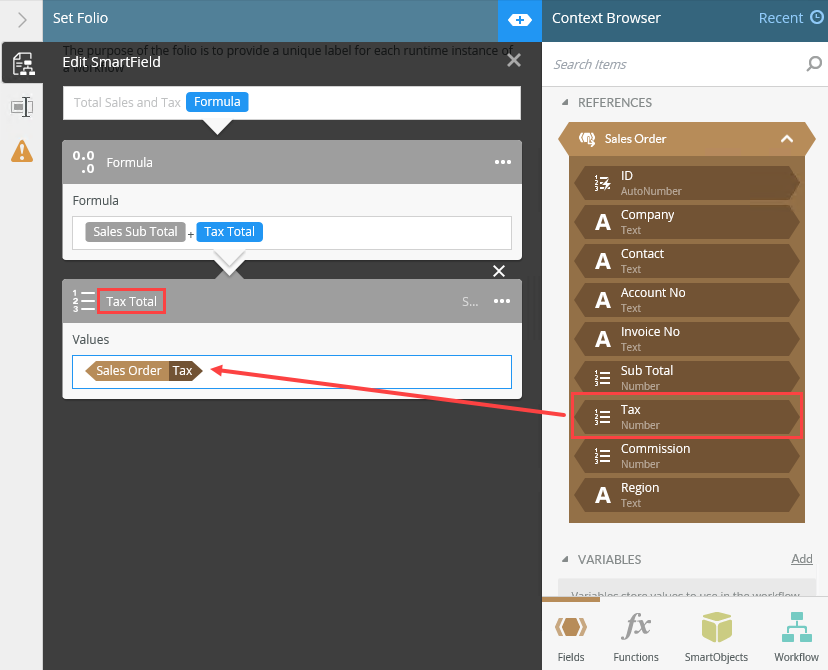Close the Tax Total sub-panel
Viewport: 828px width, 670px height.
pyautogui.click(x=499, y=271)
